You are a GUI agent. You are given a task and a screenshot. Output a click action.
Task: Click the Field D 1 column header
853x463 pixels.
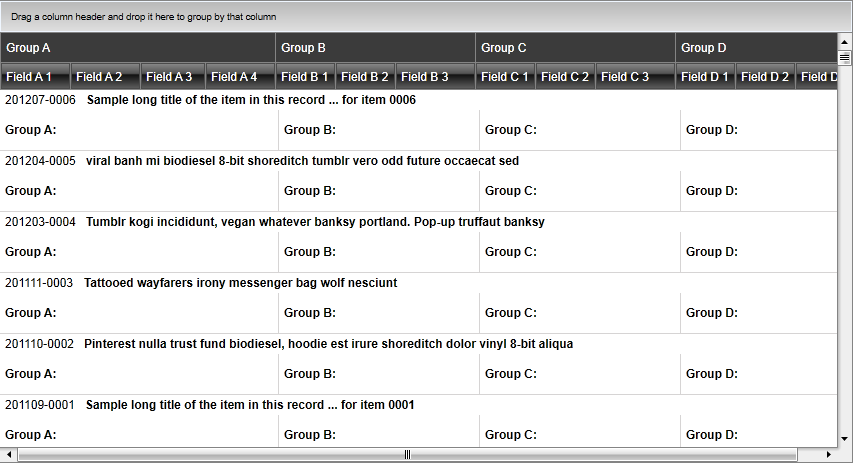705,76
